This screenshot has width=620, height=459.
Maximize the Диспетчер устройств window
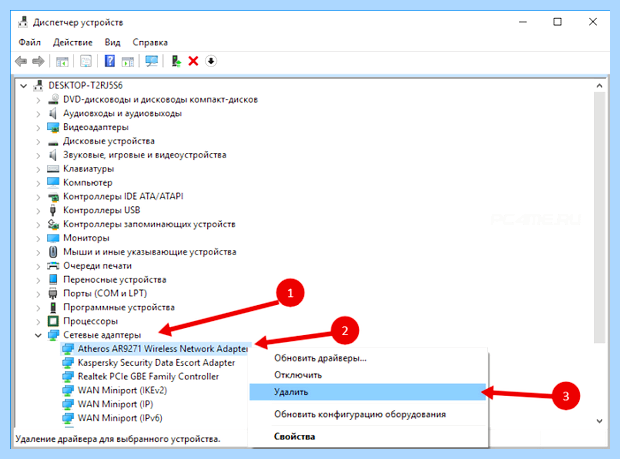[x=557, y=22]
